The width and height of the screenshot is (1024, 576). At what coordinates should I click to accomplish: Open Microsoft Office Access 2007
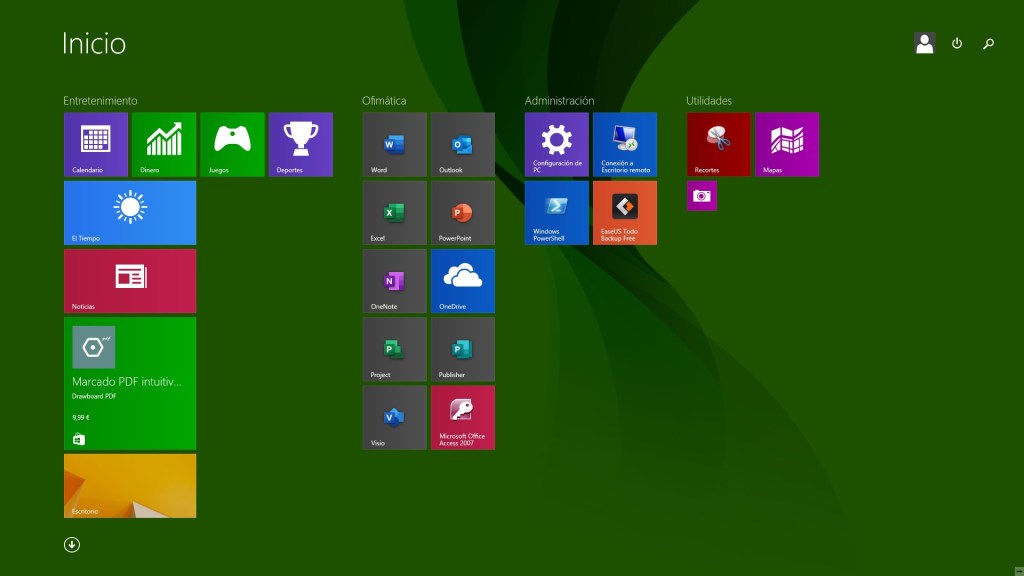462,417
